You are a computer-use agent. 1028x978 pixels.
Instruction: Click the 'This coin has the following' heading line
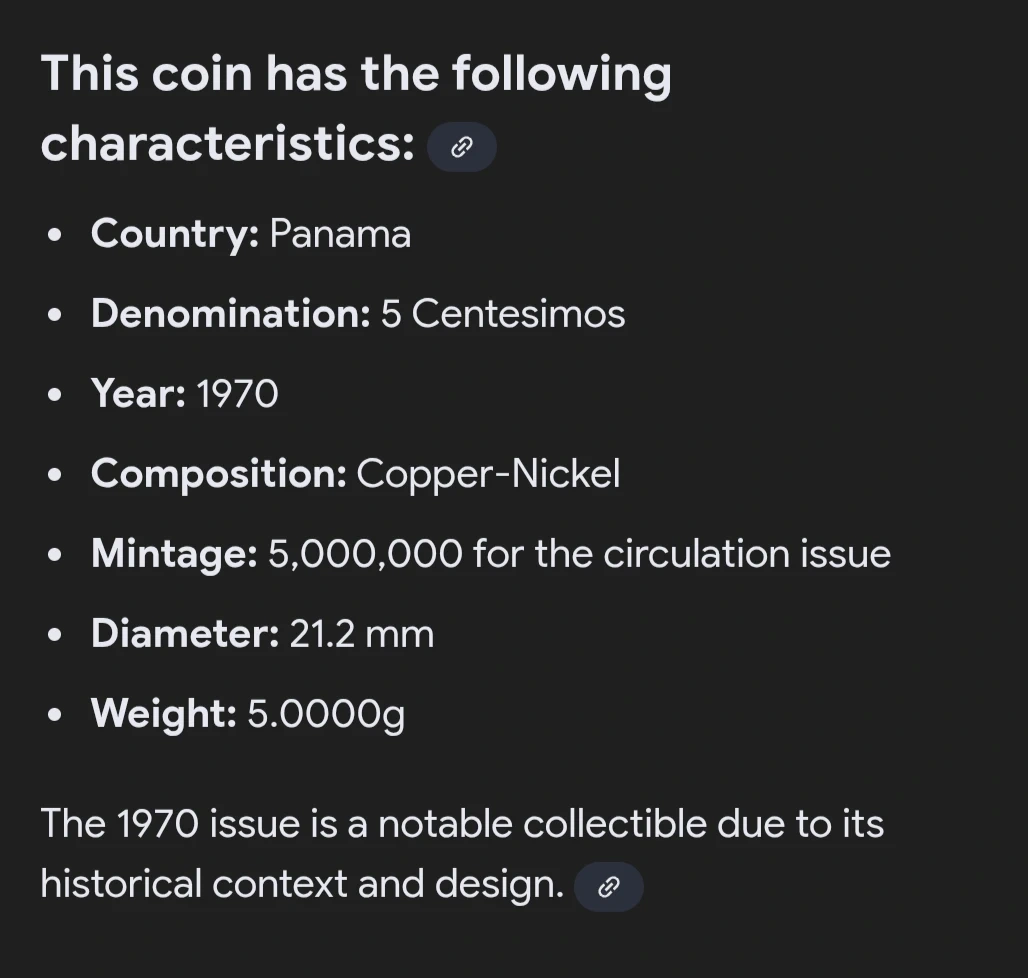point(355,75)
